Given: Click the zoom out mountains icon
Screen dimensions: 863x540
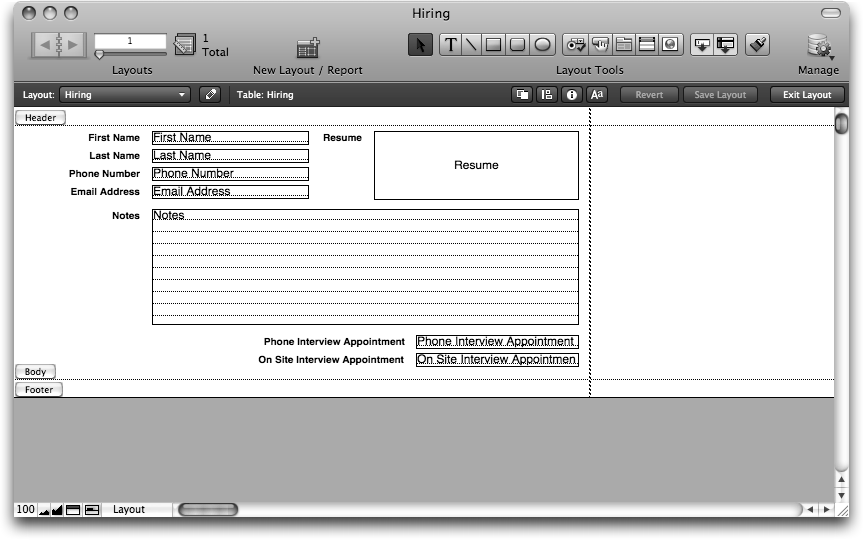Looking at the screenshot, I should point(44,510).
